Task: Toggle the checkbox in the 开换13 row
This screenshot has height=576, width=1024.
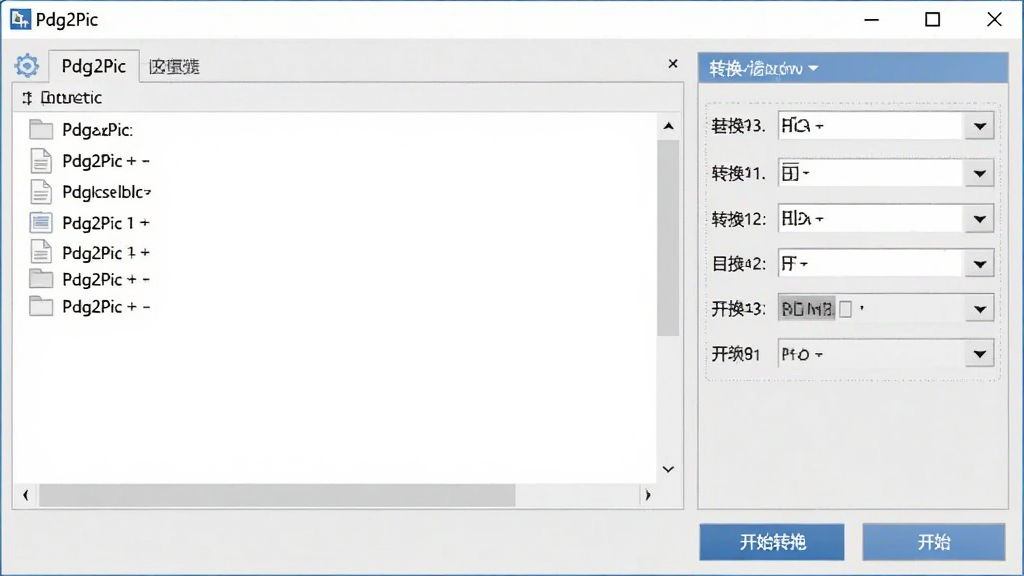Action: tap(845, 309)
